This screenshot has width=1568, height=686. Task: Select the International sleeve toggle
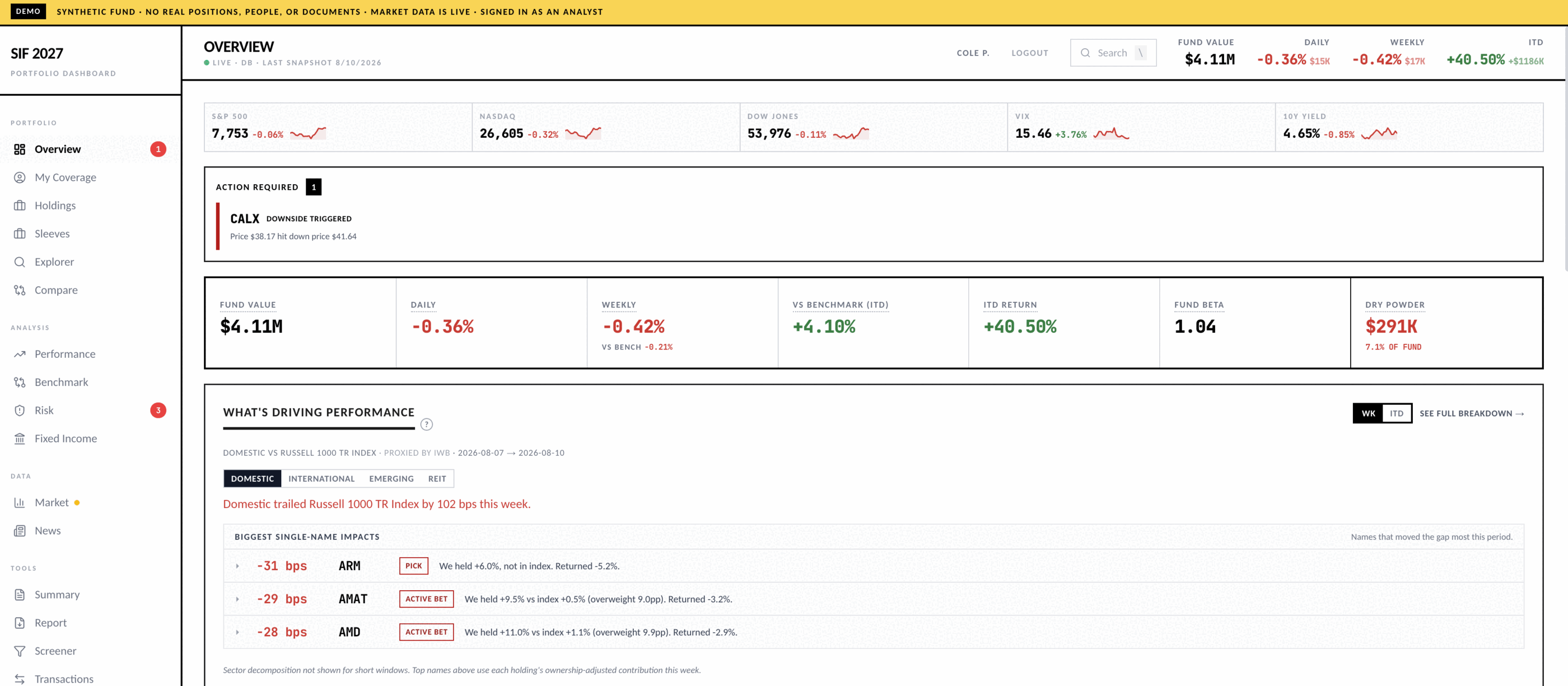[321, 478]
